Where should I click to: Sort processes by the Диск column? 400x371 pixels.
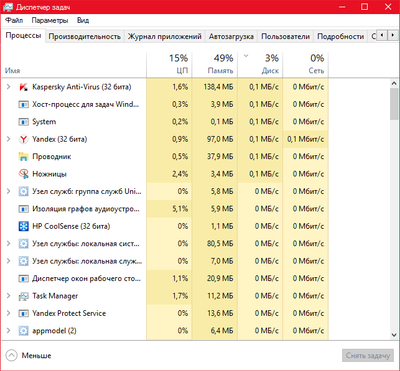click(x=260, y=65)
